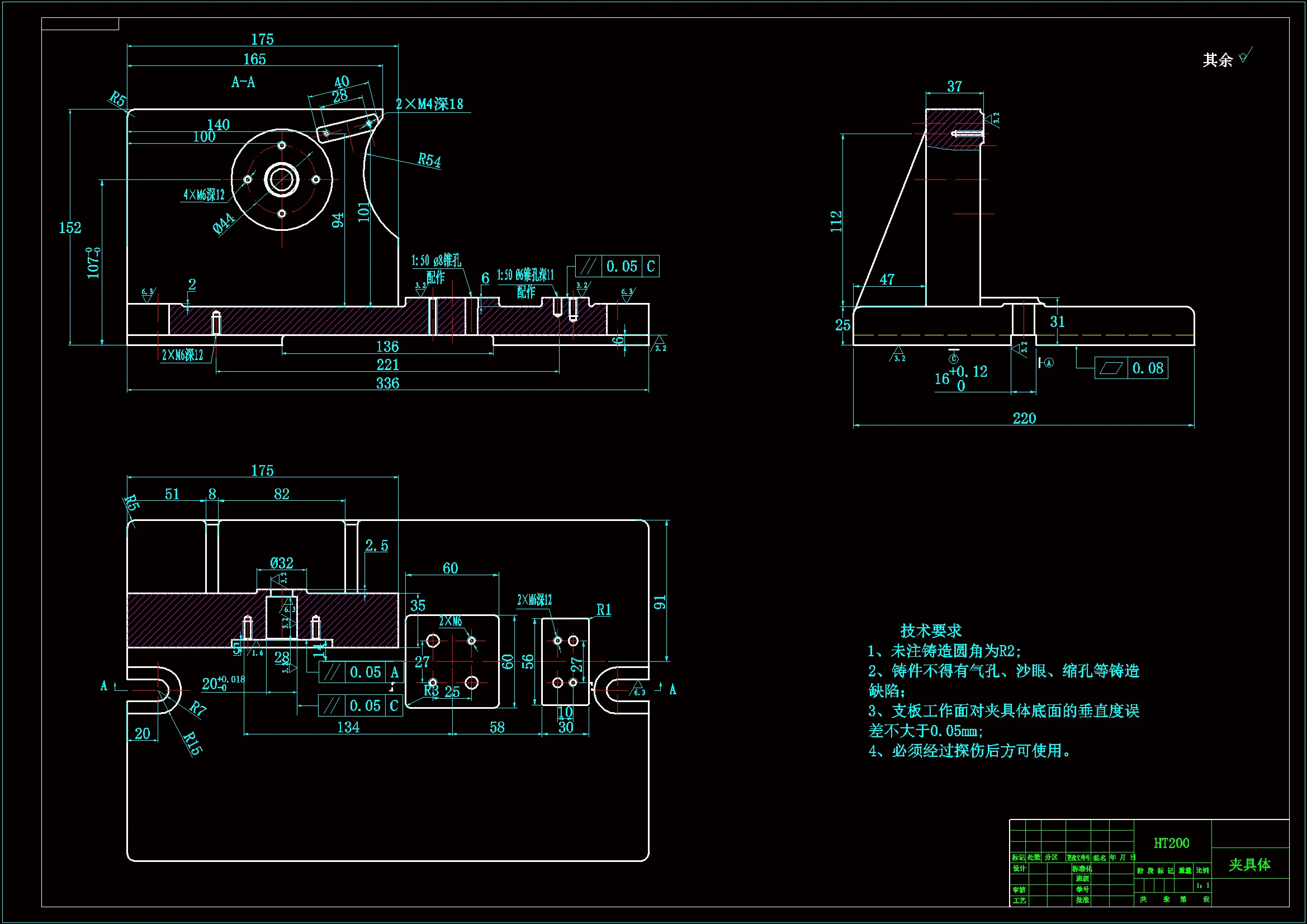Select the 2×M4深18 thread annotation
The height and width of the screenshot is (924, 1307).
430,104
